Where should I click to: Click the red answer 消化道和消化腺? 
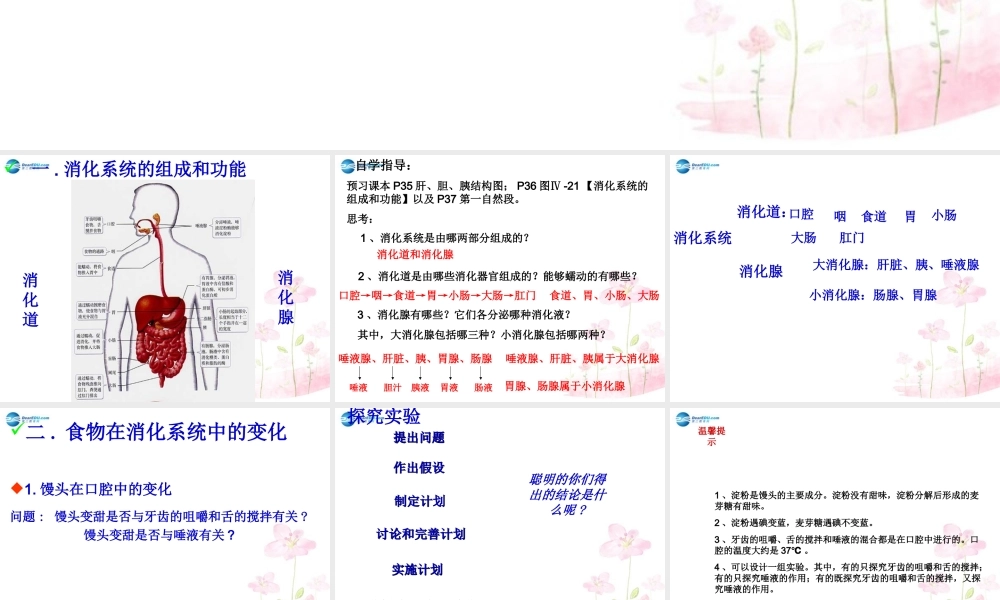click(x=415, y=254)
